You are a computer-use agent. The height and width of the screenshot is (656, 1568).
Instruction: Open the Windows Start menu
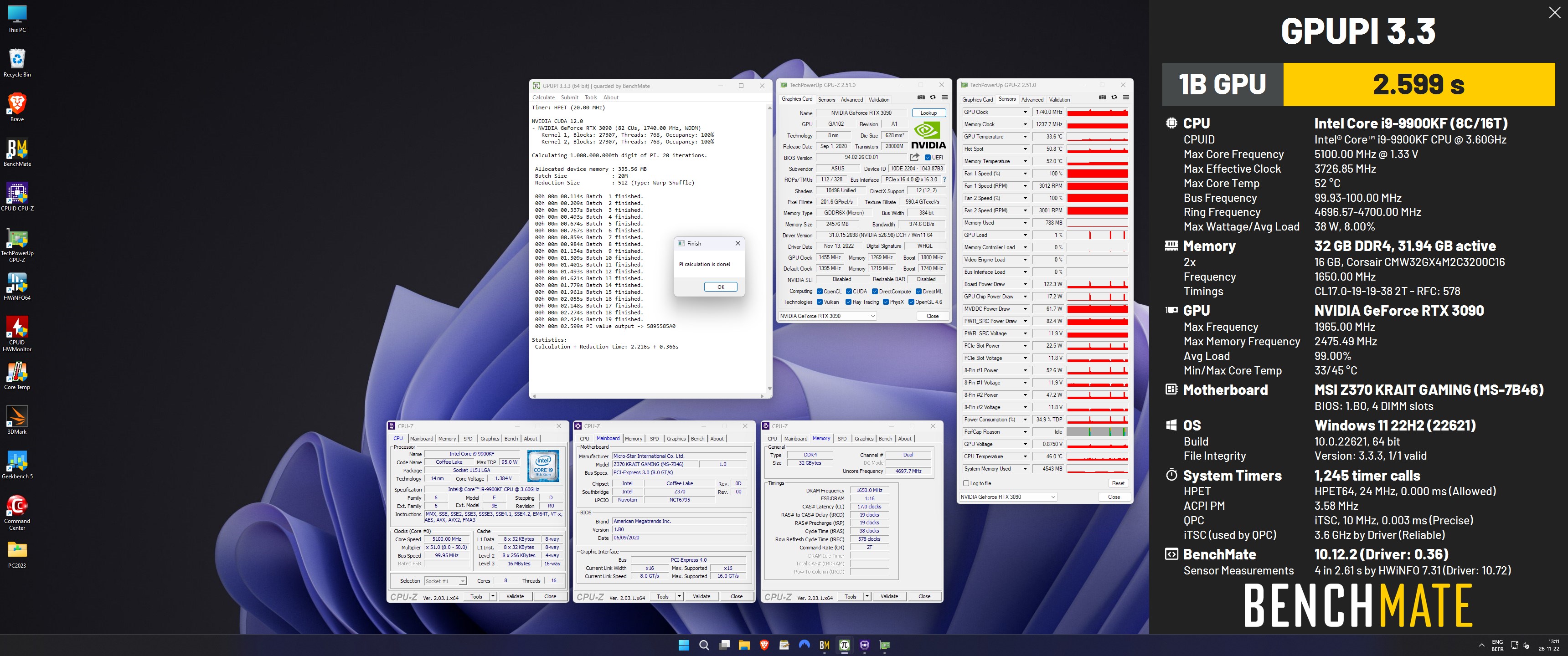(684, 645)
